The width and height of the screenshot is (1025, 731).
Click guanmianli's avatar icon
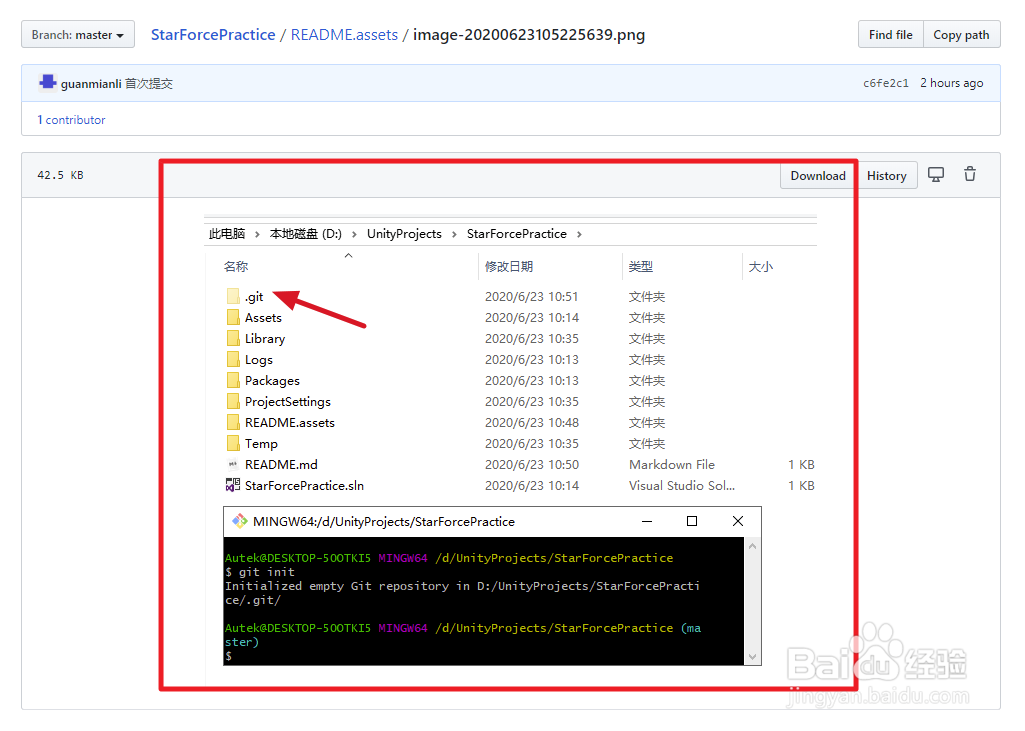click(46, 82)
